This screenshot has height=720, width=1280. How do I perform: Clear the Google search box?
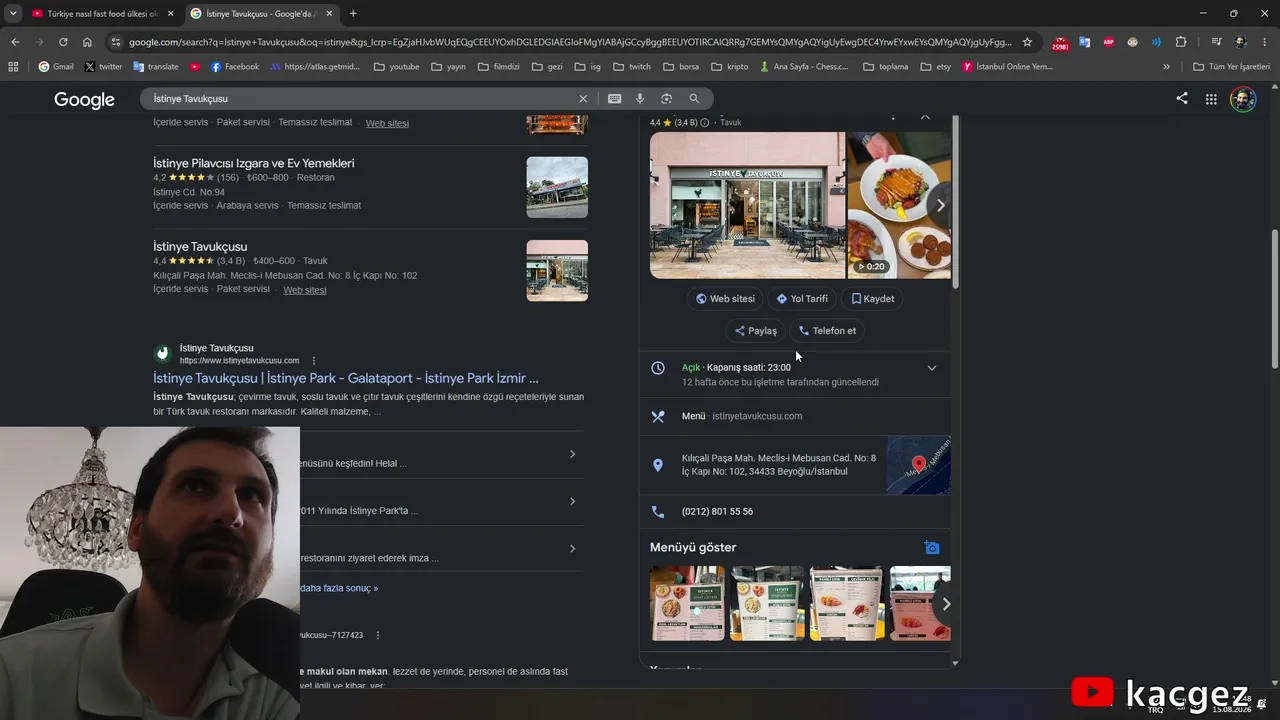tap(583, 99)
